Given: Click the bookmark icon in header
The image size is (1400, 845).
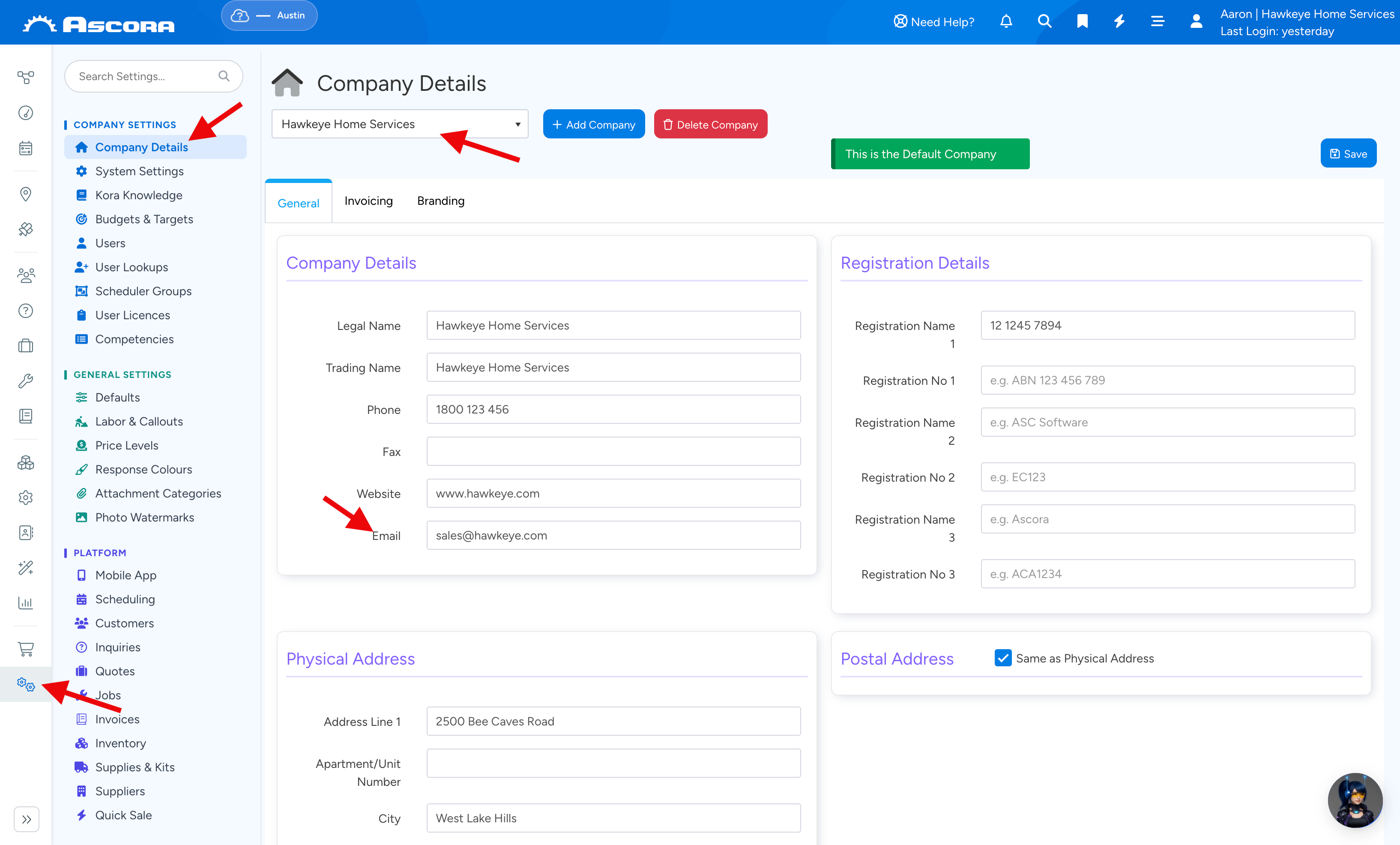Looking at the screenshot, I should [x=1082, y=21].
